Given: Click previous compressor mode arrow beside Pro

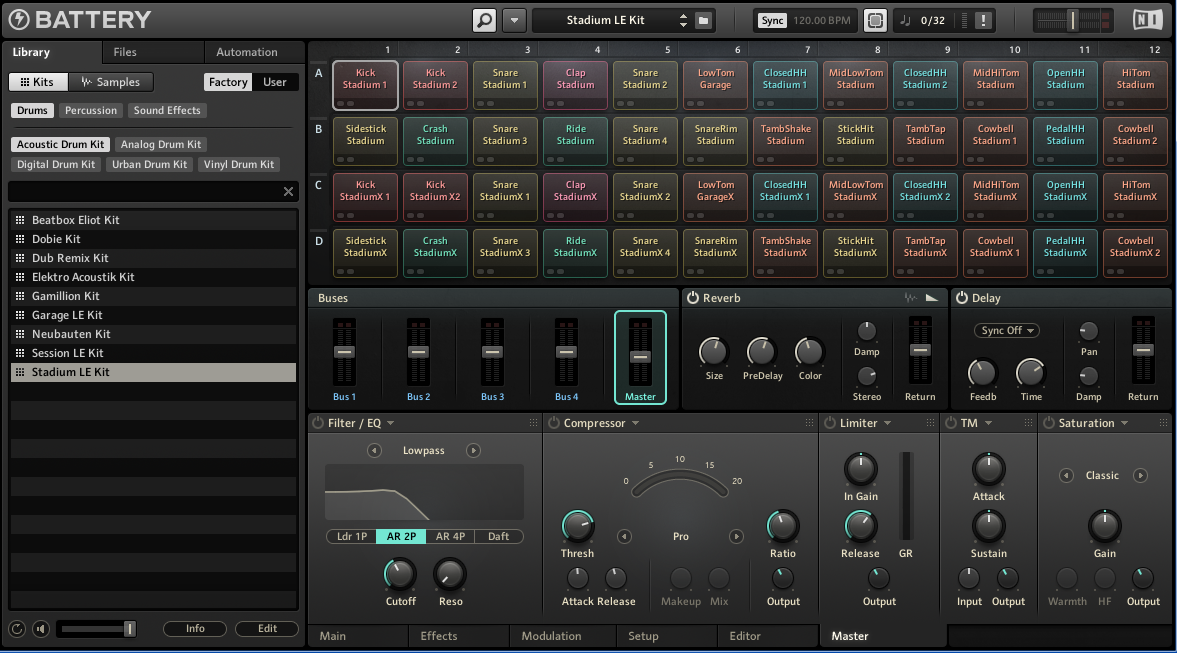Looking at the screenshot, I should 625,536.
